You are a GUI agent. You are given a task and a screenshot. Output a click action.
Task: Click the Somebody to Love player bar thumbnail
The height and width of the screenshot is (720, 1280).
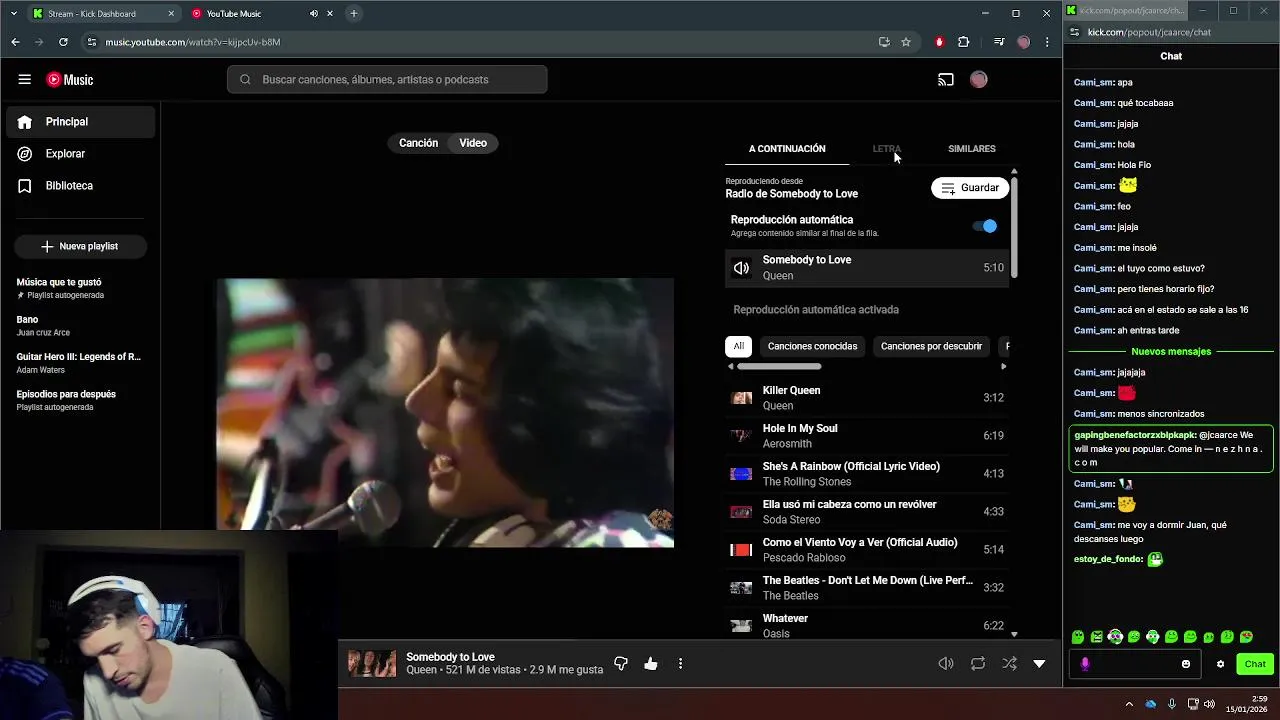372,663
